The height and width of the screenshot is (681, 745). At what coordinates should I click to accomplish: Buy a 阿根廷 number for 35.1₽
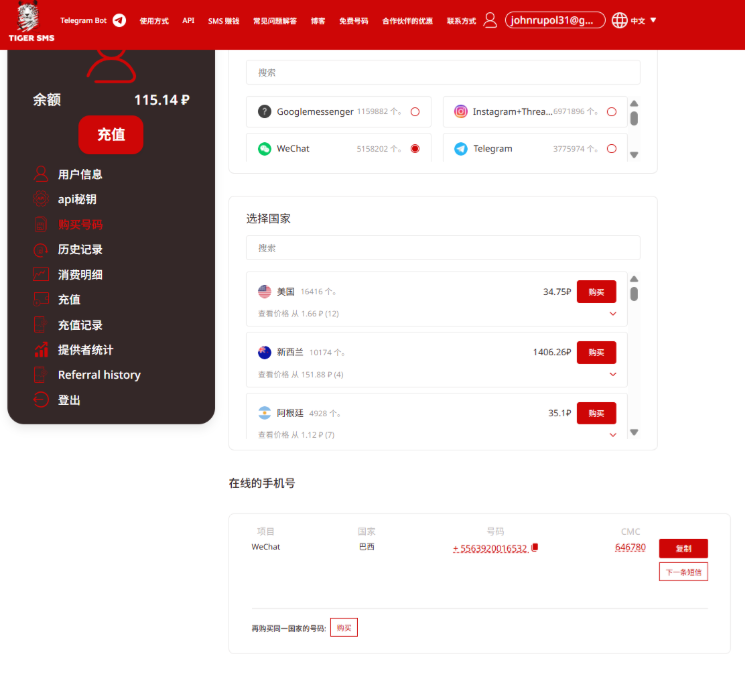pyautogui.click(x=596, y=413)
